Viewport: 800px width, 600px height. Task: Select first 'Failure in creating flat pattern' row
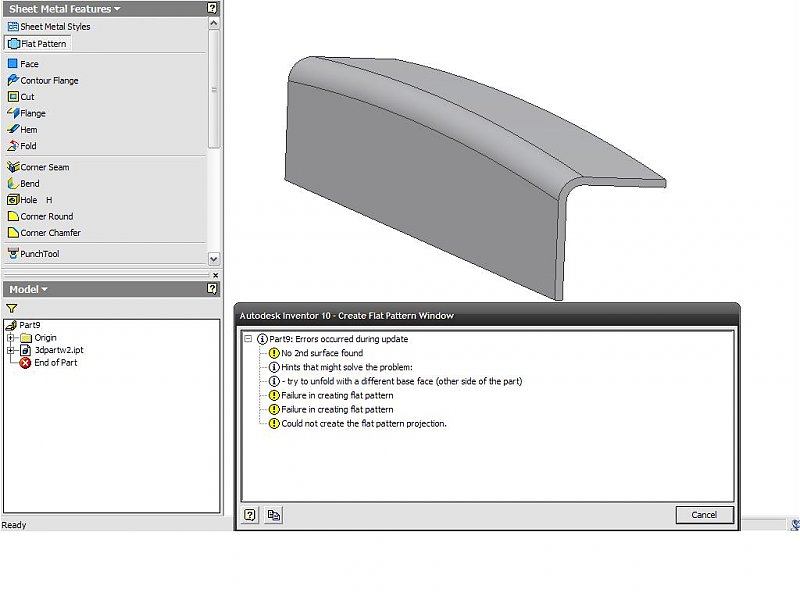[331, 395]
